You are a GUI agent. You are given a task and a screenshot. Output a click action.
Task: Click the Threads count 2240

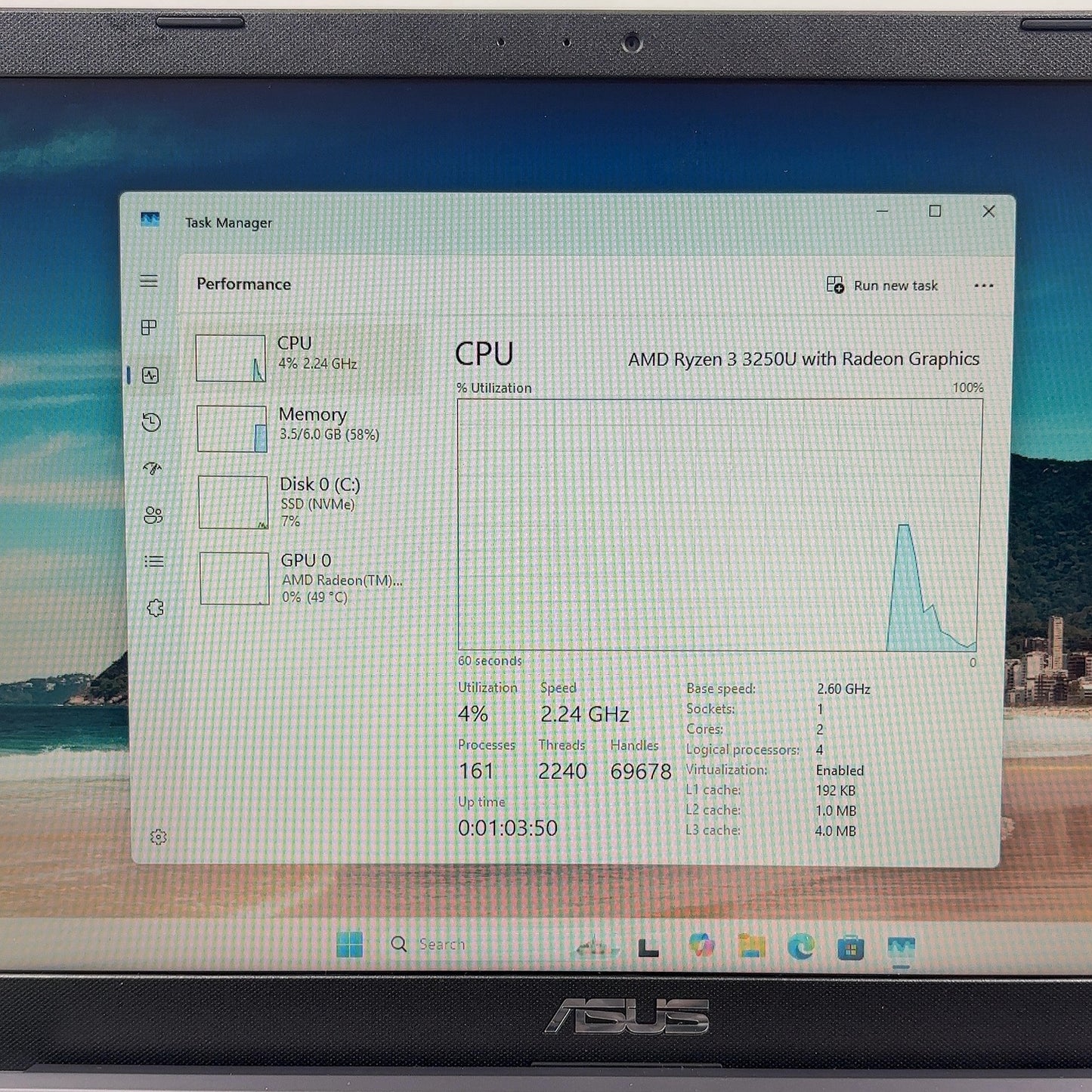pos(562,771)
